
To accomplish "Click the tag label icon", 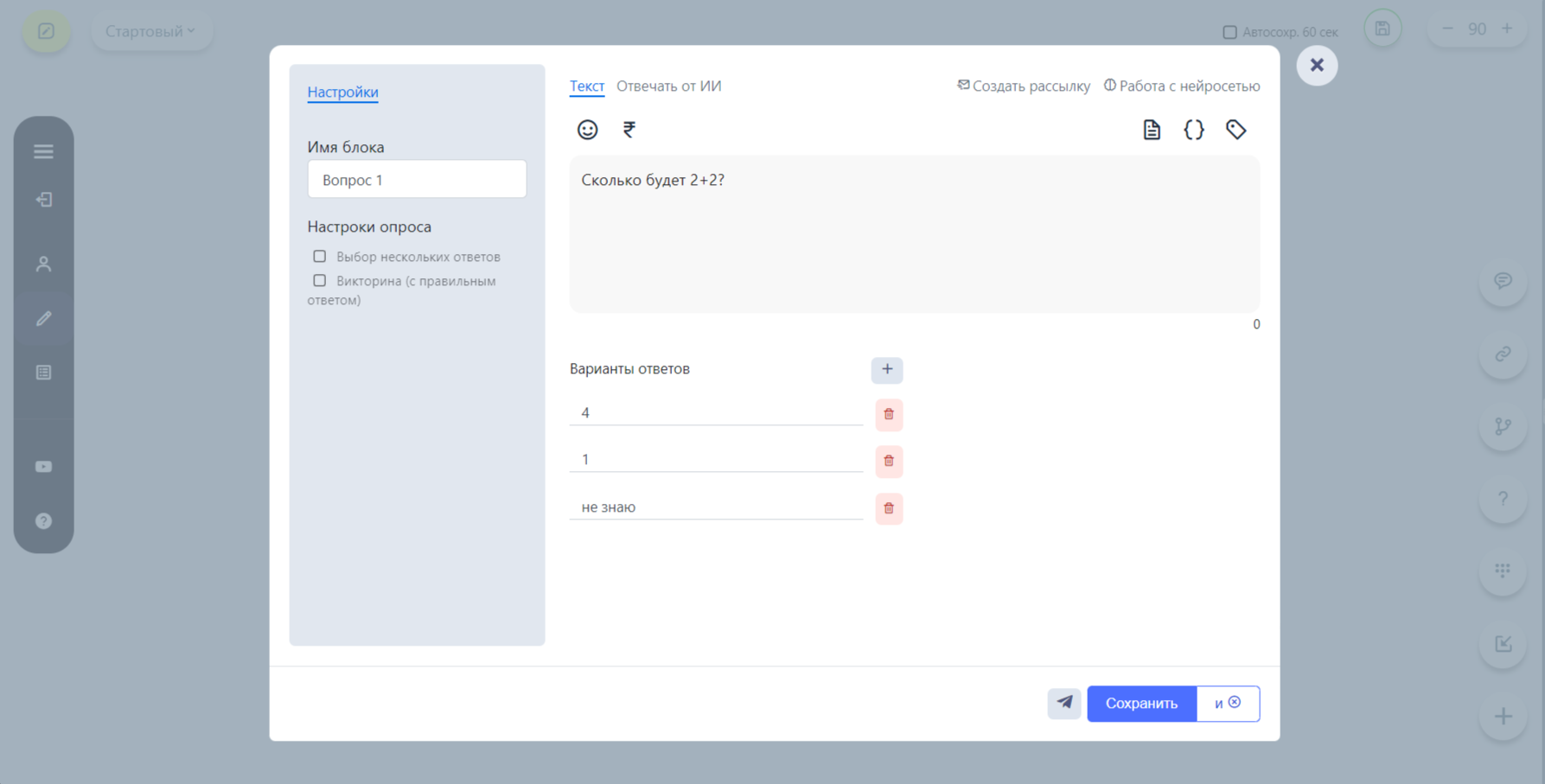I will pyautogui.click(x=1236, y=130).
